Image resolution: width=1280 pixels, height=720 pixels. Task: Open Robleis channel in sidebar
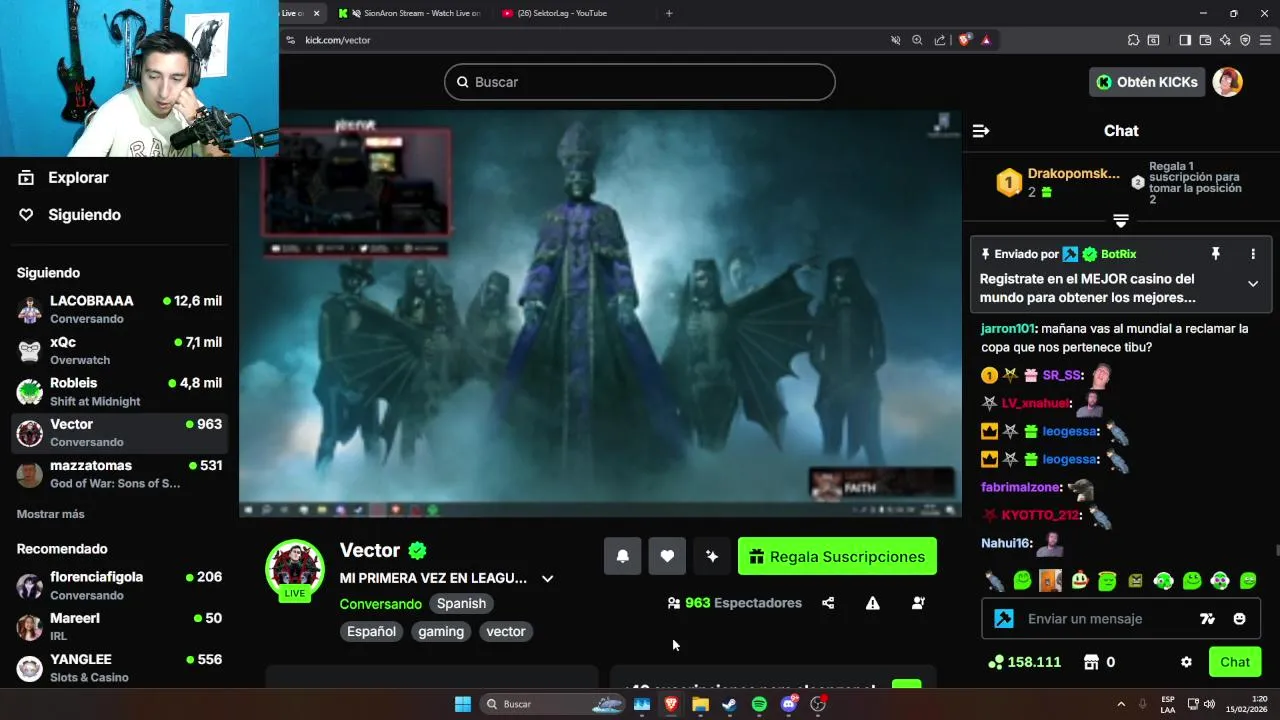119,392
